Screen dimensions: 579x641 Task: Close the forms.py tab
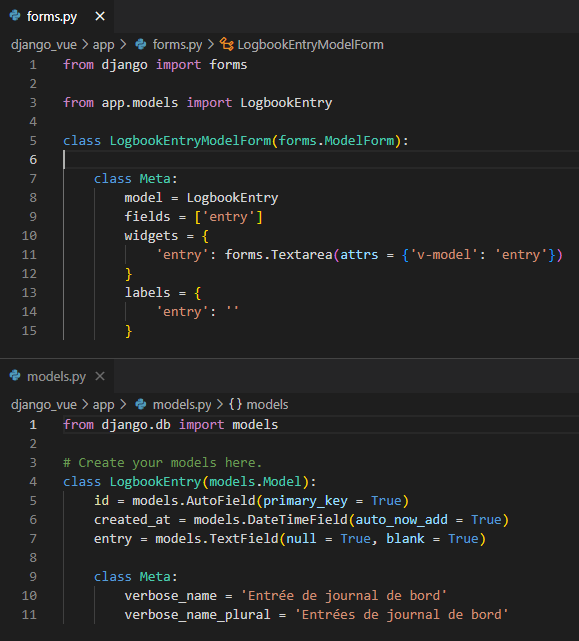pos(100,16)
